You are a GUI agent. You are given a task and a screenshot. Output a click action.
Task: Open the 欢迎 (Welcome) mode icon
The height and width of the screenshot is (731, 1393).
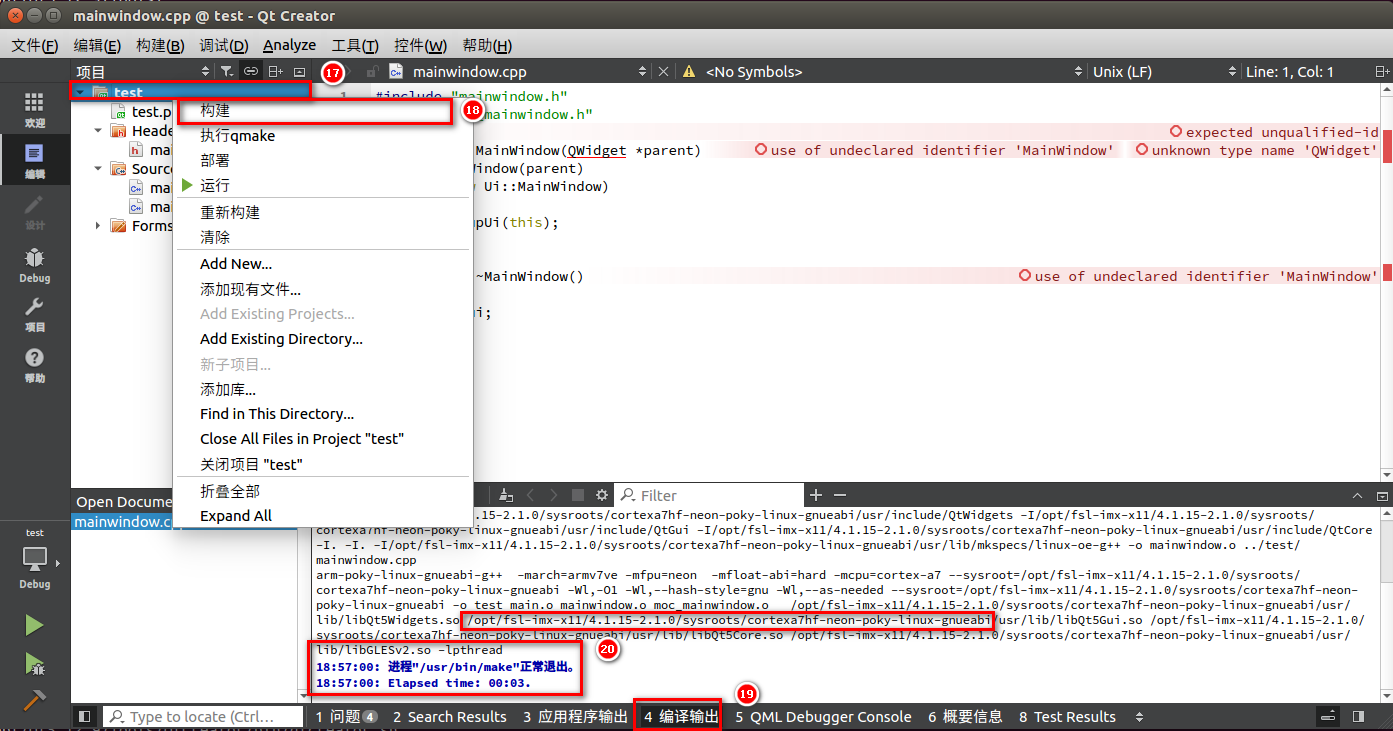point(34,105)
